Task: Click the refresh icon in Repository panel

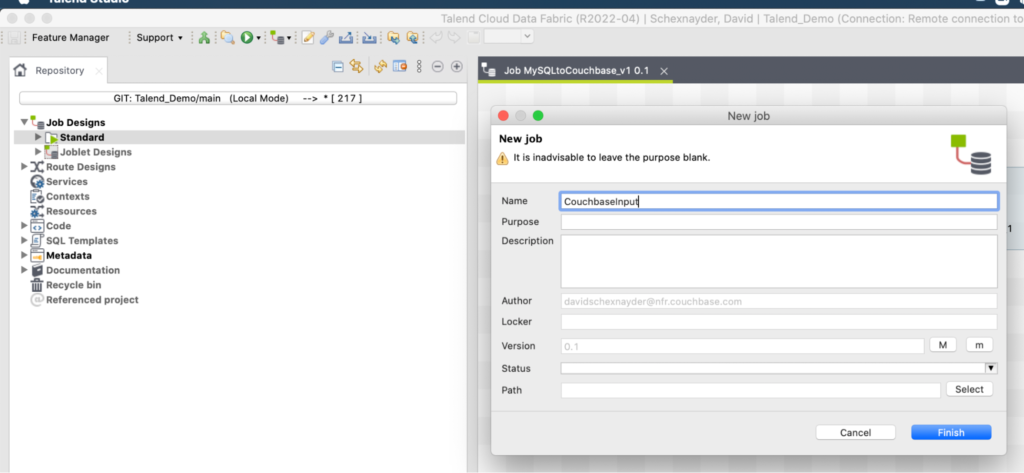Action: [381, 66]
